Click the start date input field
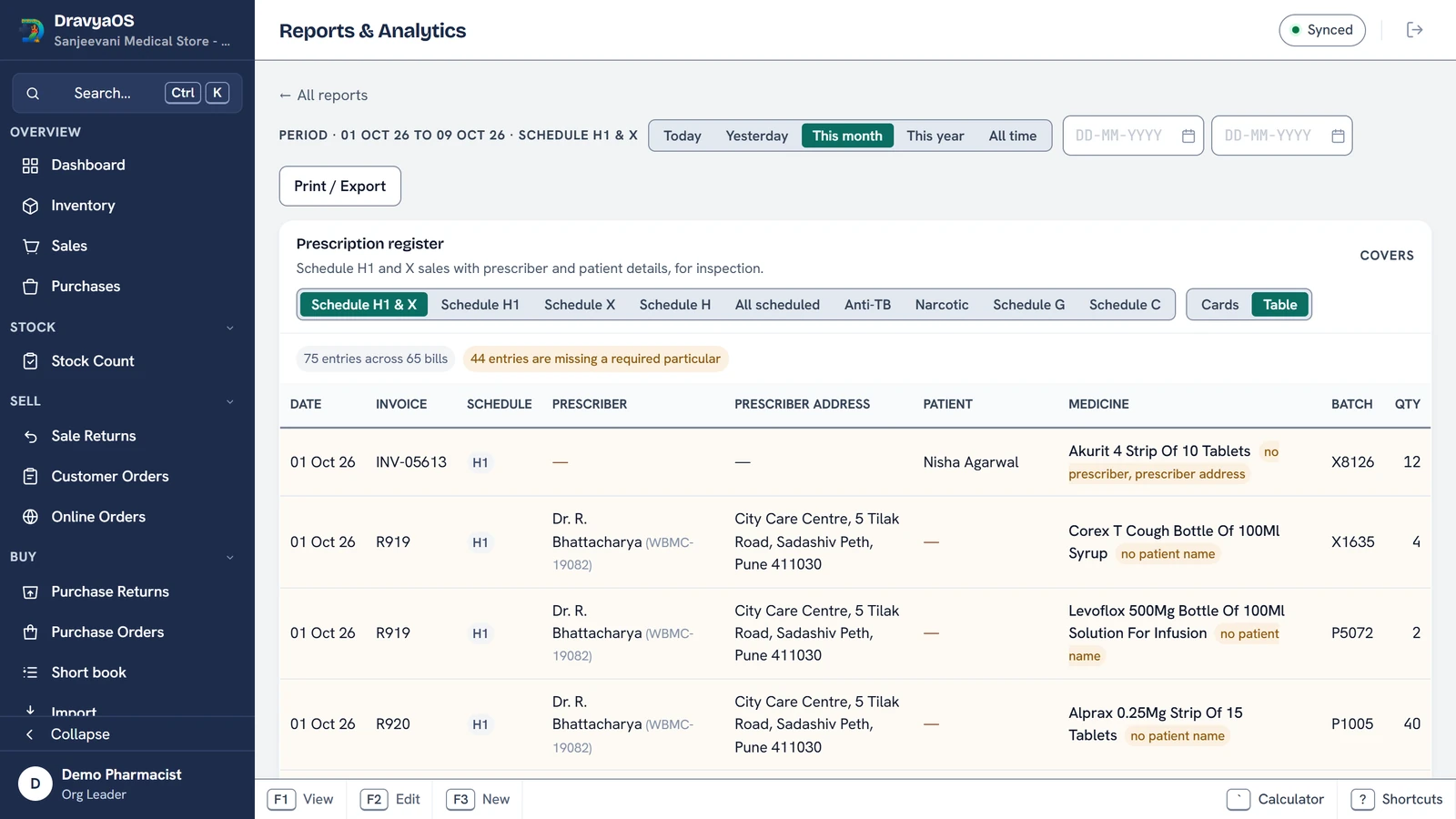This screenshot has width=1456, height=819. pos(1133,136)
